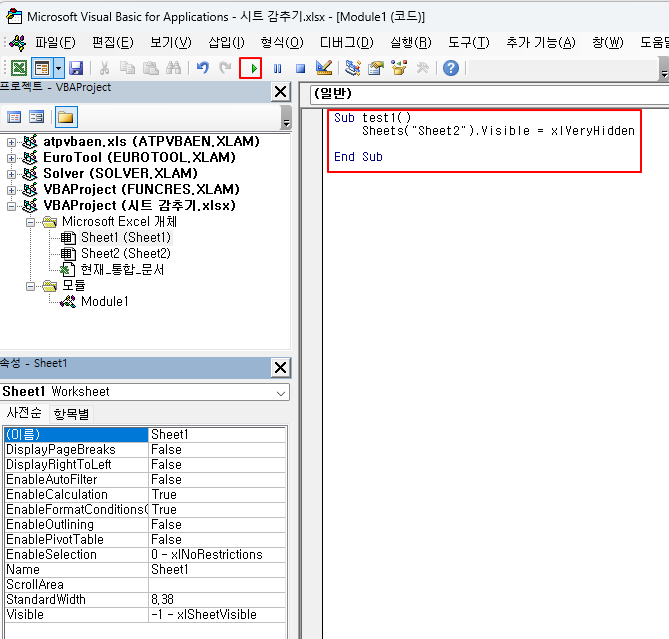
Task: Click the Copy icon in the toolbar
Action: pyautogui.click(x=127, y=68)
